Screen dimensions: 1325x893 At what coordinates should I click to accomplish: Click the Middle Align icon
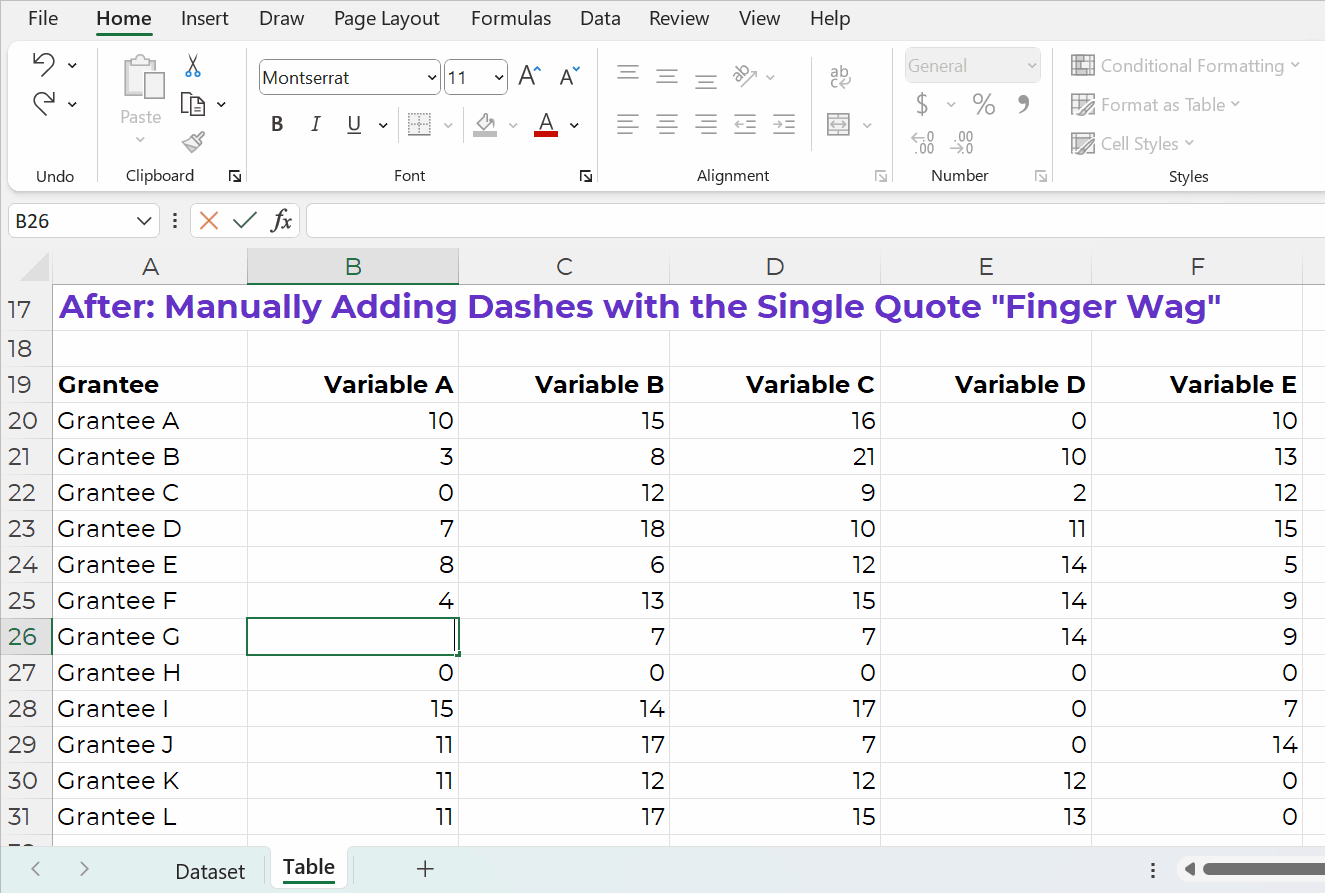(667, 77)
